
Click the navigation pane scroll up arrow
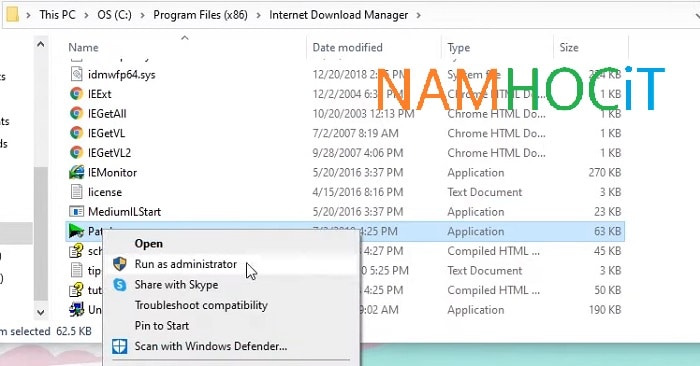point(41,44)
